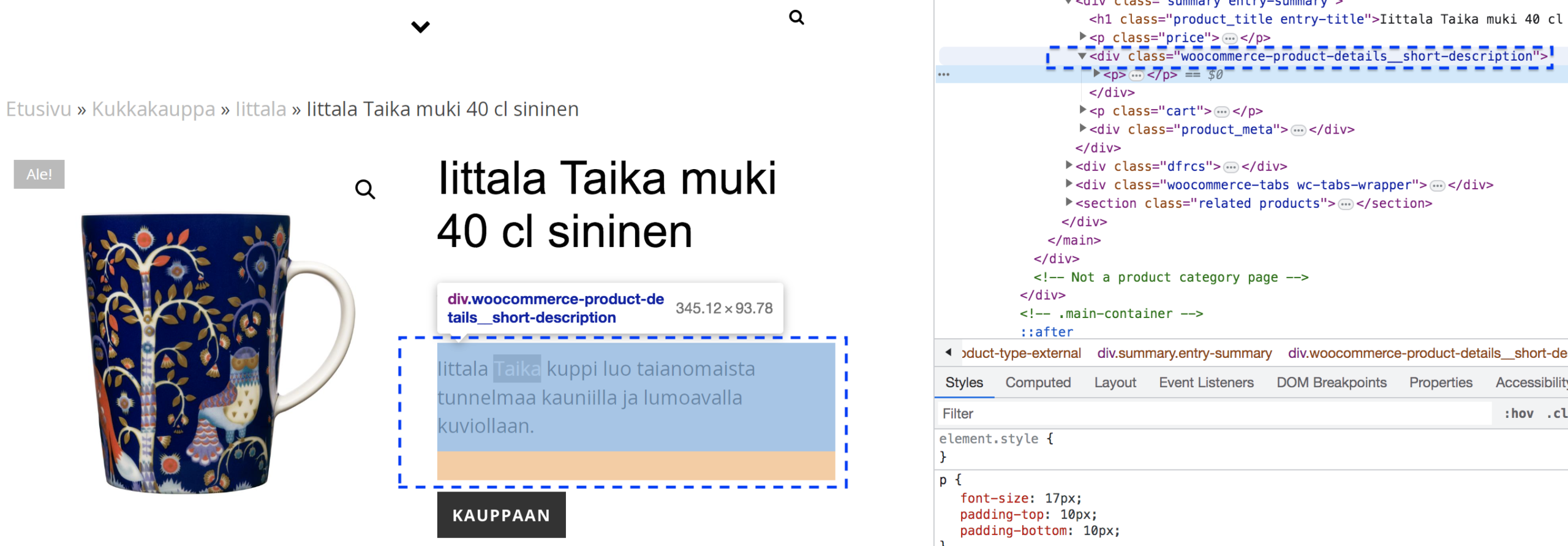Expand ellipsis badge in product_meta div
This screenshot has width=1568, height=546.
coord(1298,131)
